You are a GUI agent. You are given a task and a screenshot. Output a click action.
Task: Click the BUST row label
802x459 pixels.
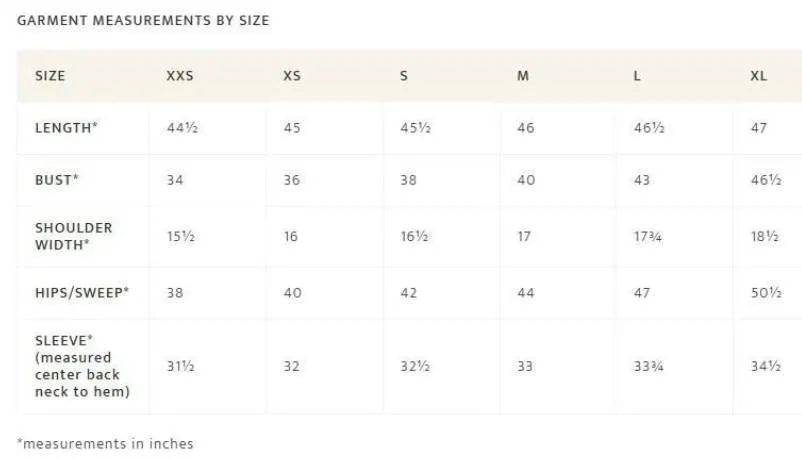pos(57,180)
